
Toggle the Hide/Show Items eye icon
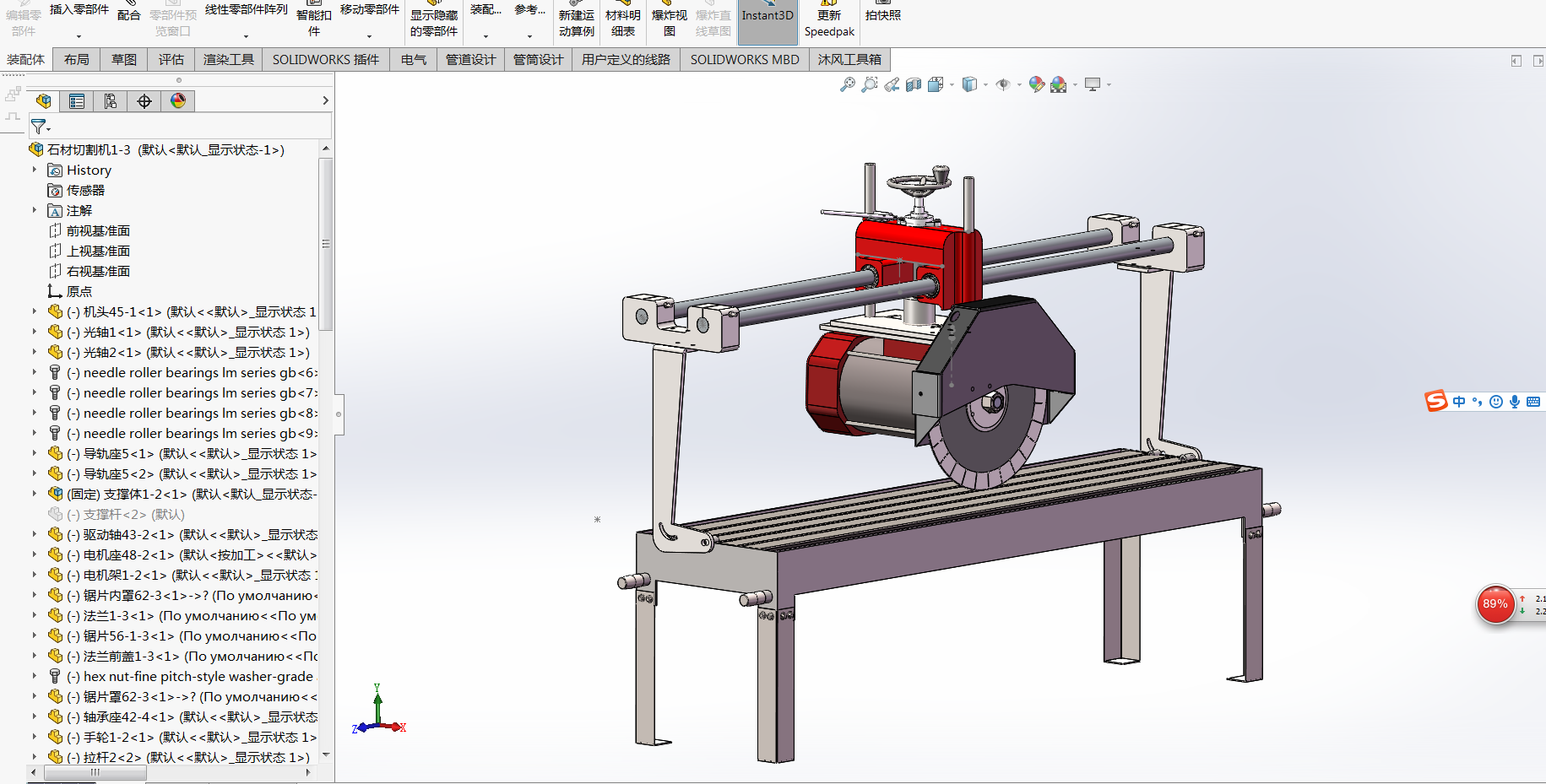pos(1003,84)
